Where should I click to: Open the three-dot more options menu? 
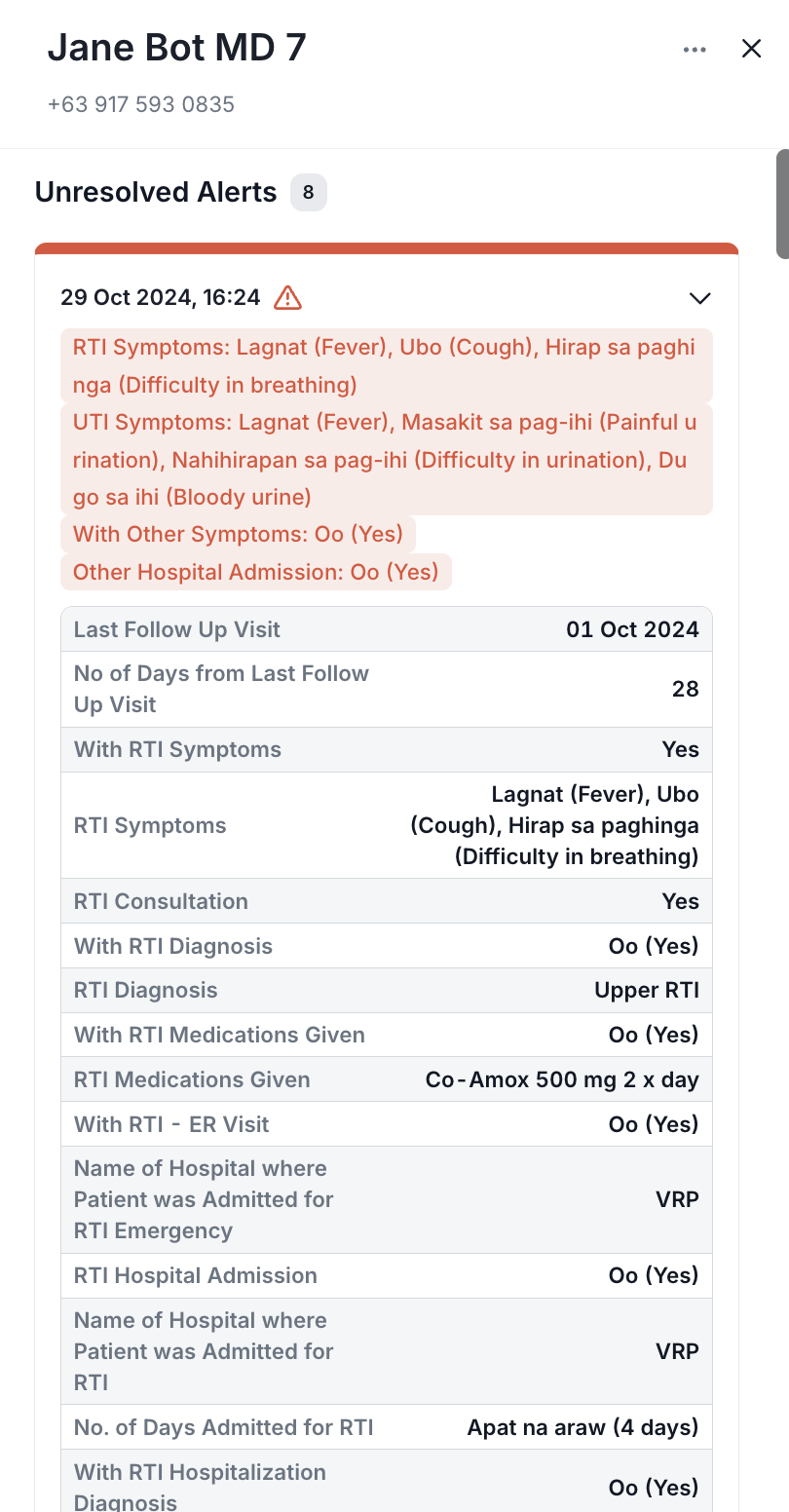tap(694, 50)
